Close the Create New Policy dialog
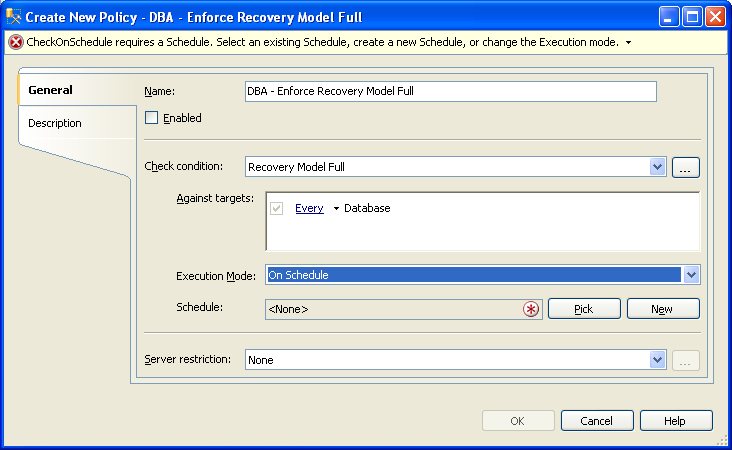 [715, 17]
